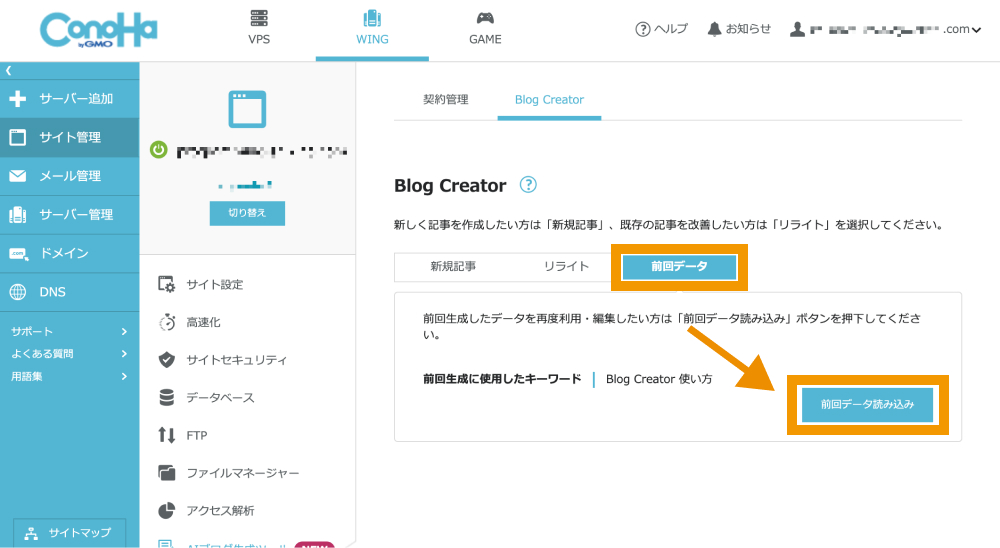
Task: Click the 切り替え switch button
Action: [x=247, y=213]
